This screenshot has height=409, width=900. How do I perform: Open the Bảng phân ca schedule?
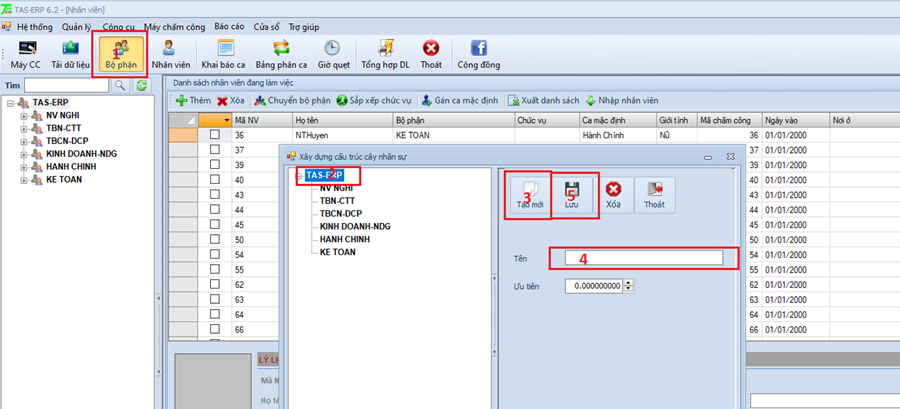click(279, 54)
